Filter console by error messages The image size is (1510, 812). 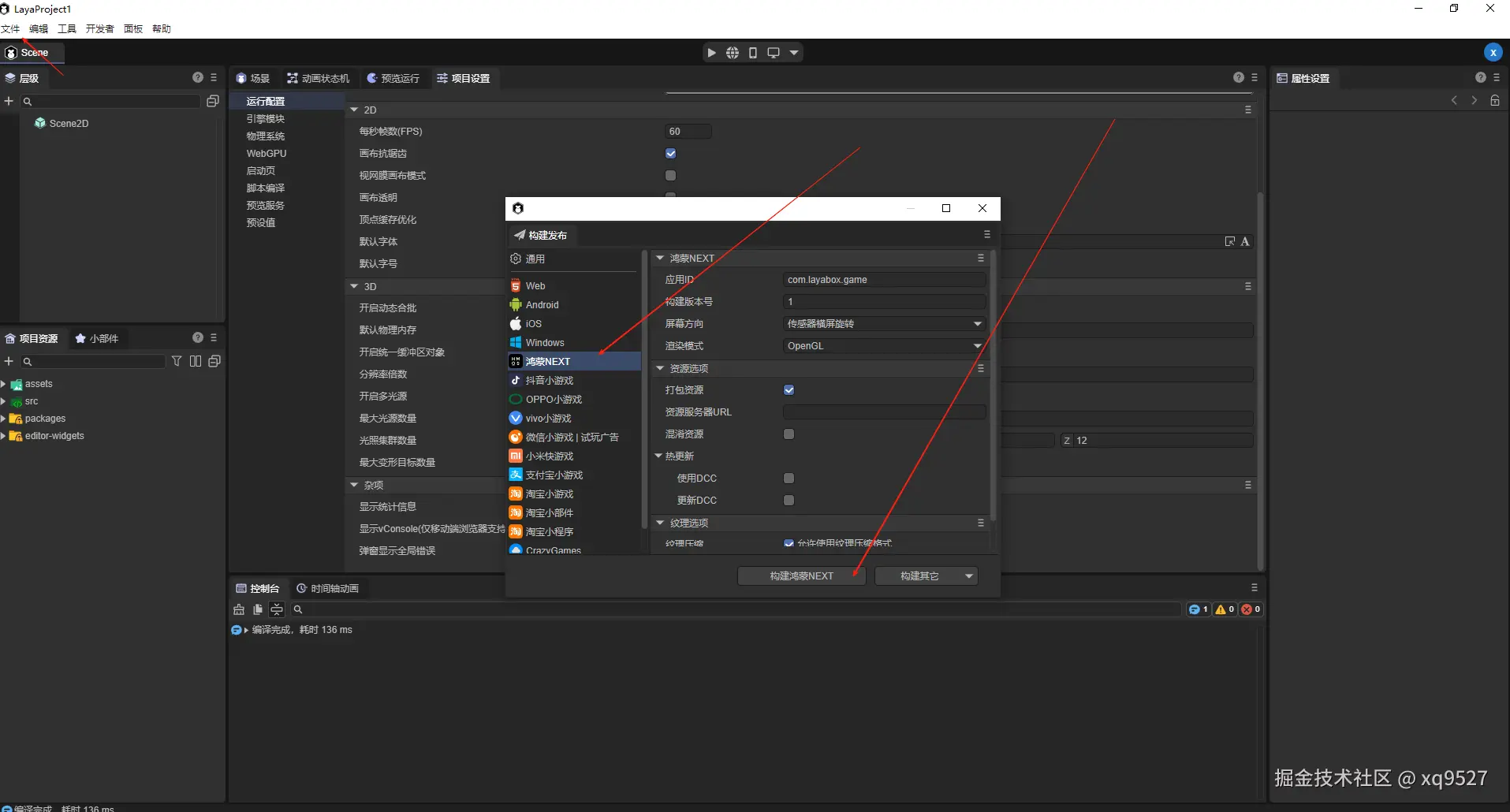[x=1251, y=609]
